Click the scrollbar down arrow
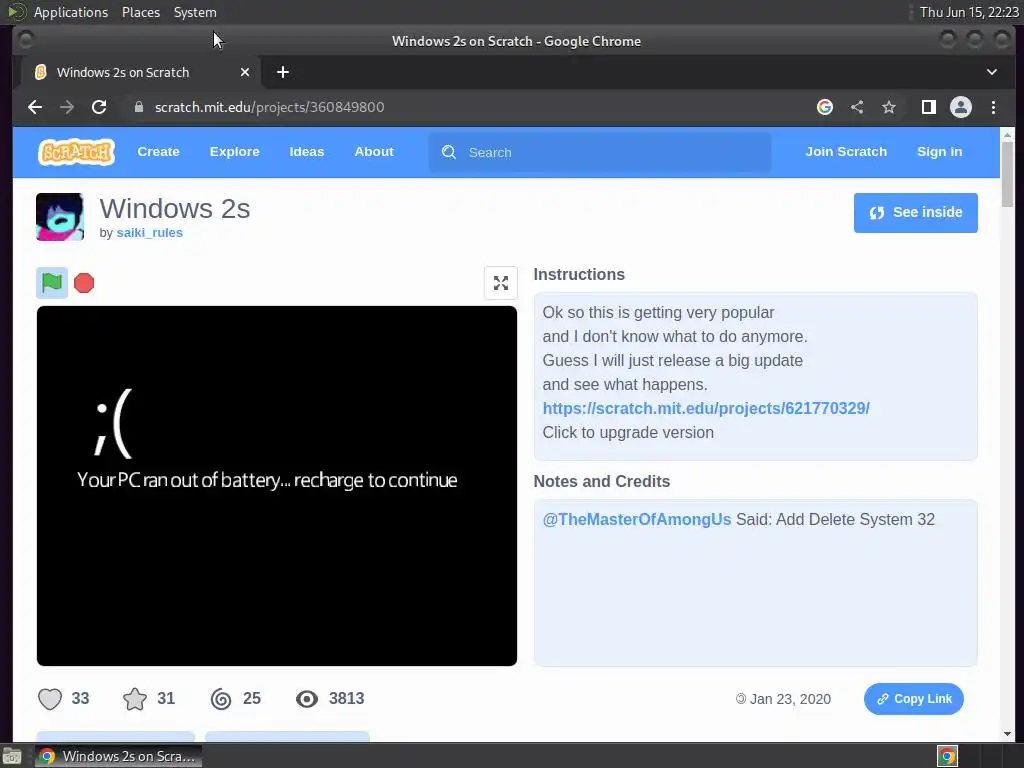 [1007, 734]
